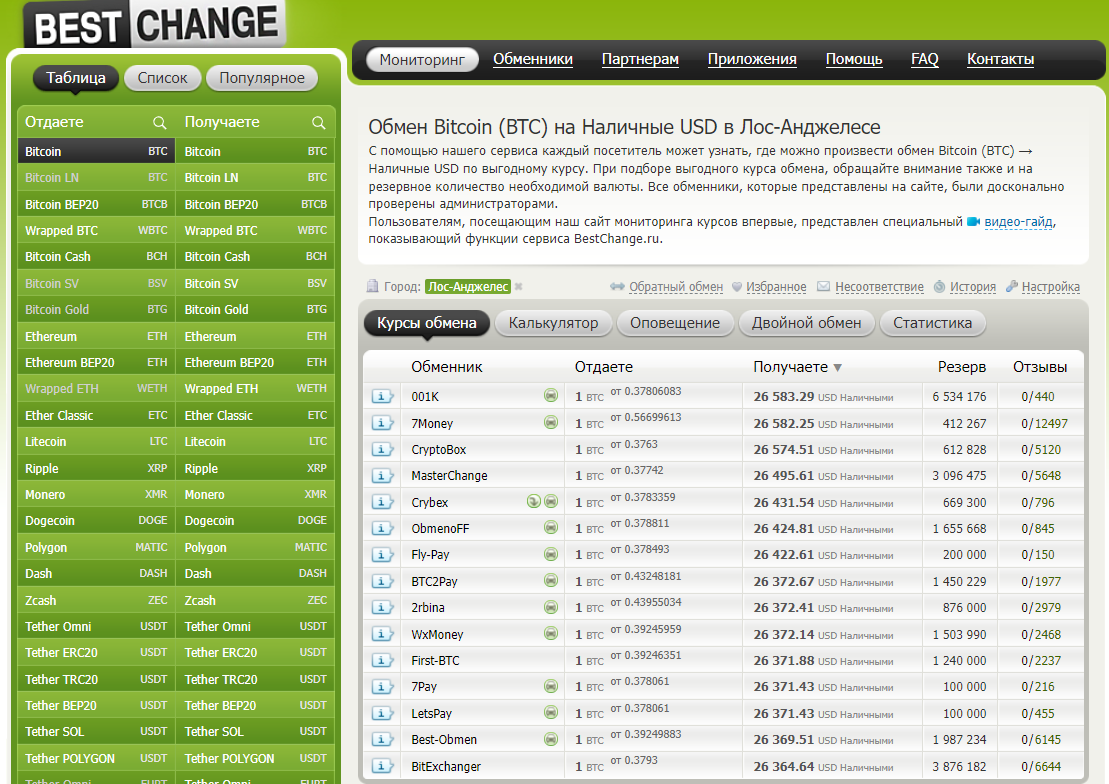Click the green badge icon beside BTC2Pay

551,581
